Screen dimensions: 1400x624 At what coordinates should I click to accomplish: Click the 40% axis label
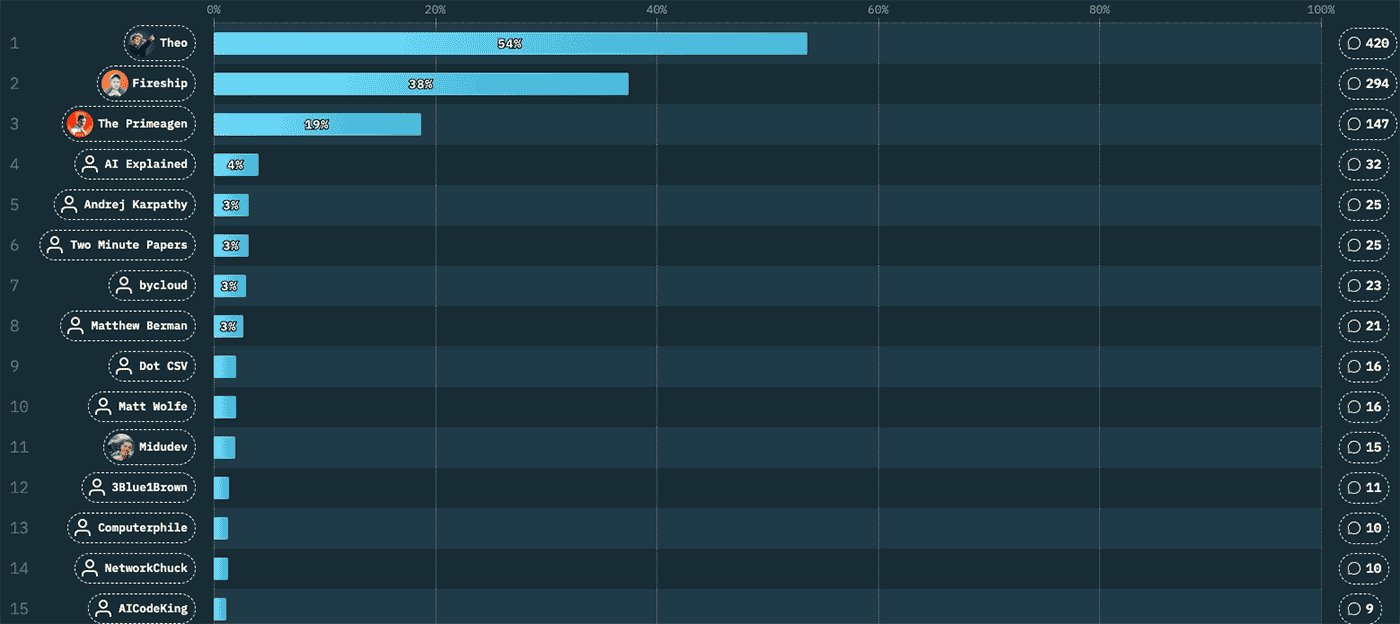(657, 9)
